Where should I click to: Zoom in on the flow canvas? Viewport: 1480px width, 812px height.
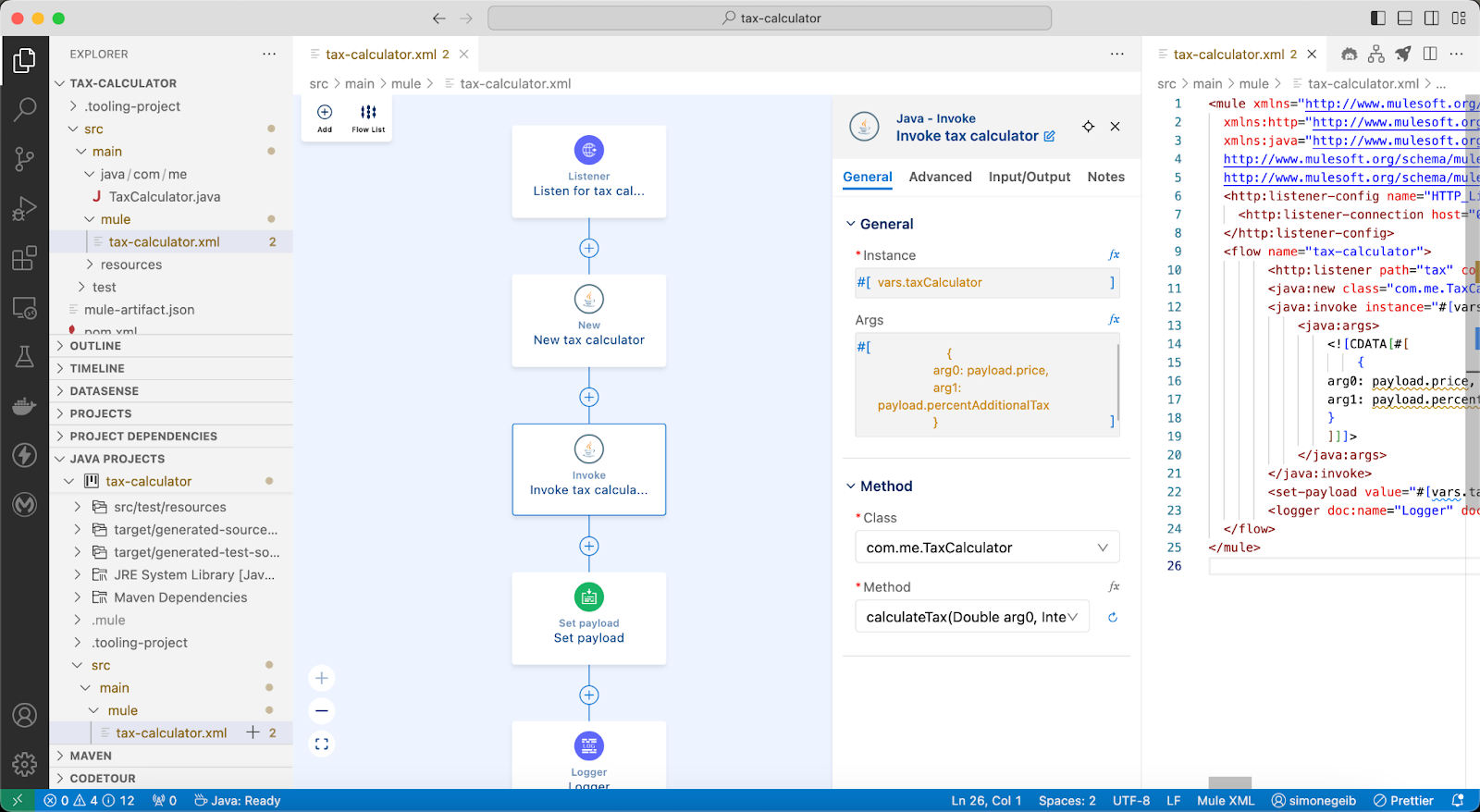click(x=322, y=678)
